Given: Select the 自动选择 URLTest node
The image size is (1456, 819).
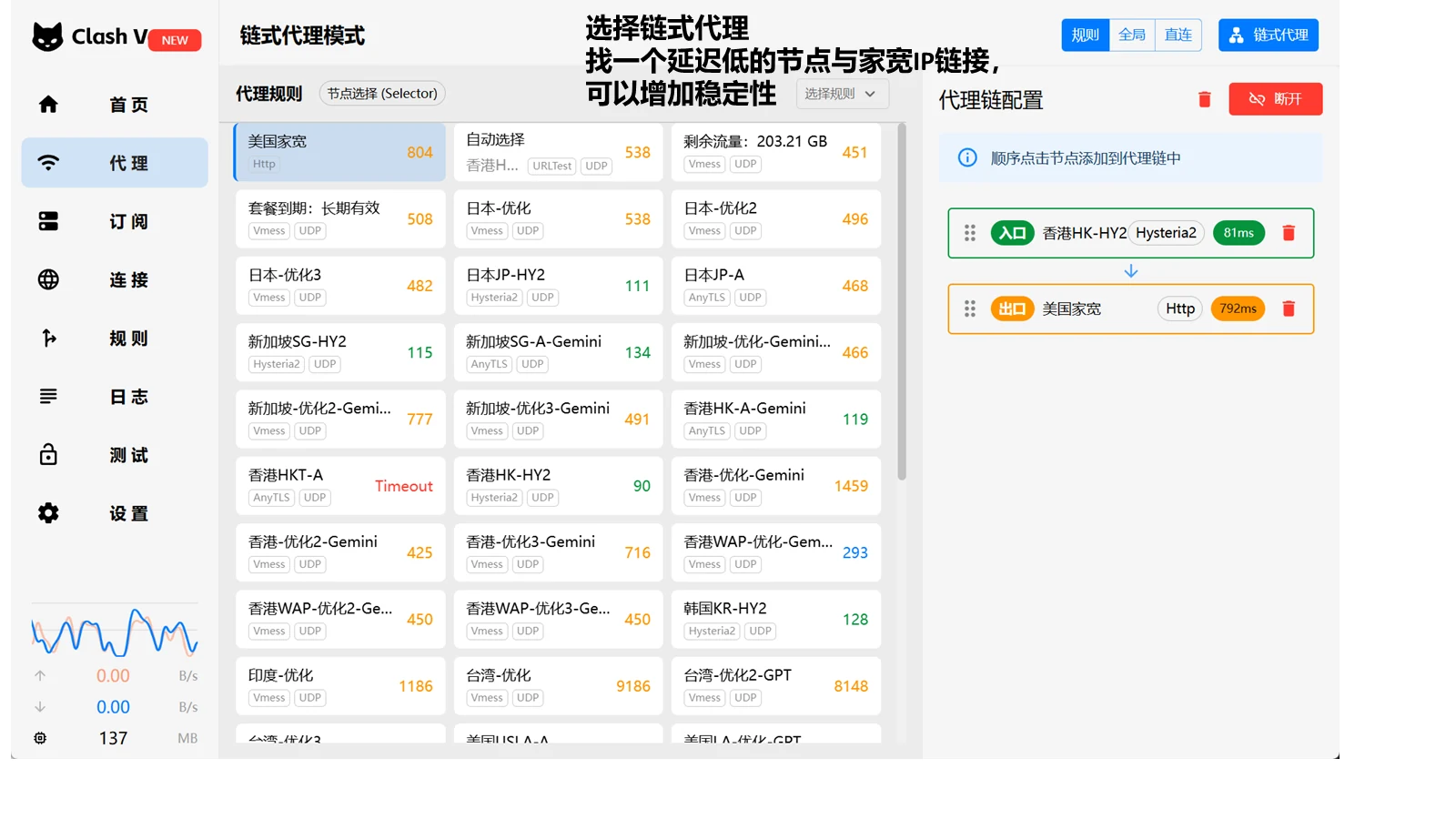Looking at the screenshot, I should coord(558,152).
